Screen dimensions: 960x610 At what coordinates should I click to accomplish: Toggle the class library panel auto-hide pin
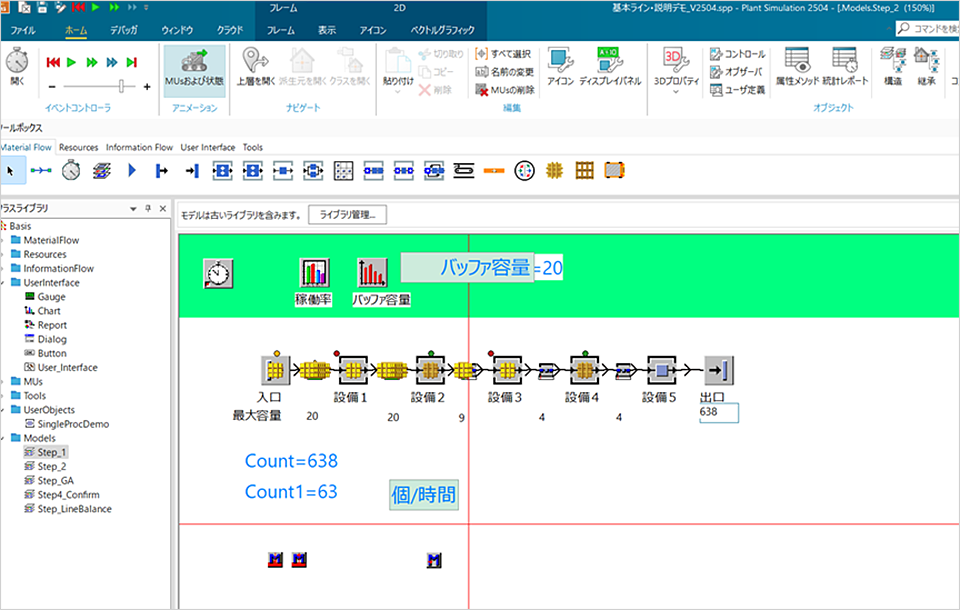(148, 208)
